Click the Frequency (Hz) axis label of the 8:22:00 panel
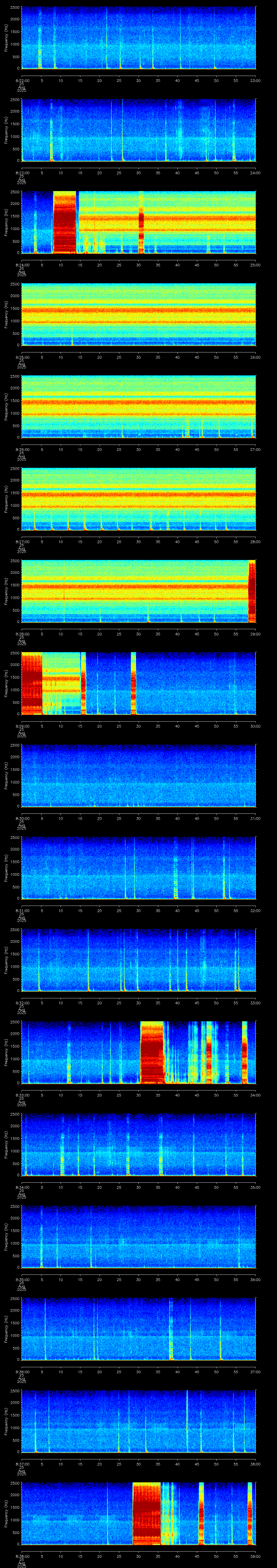277x1568 pixels. tap(6, 38)
